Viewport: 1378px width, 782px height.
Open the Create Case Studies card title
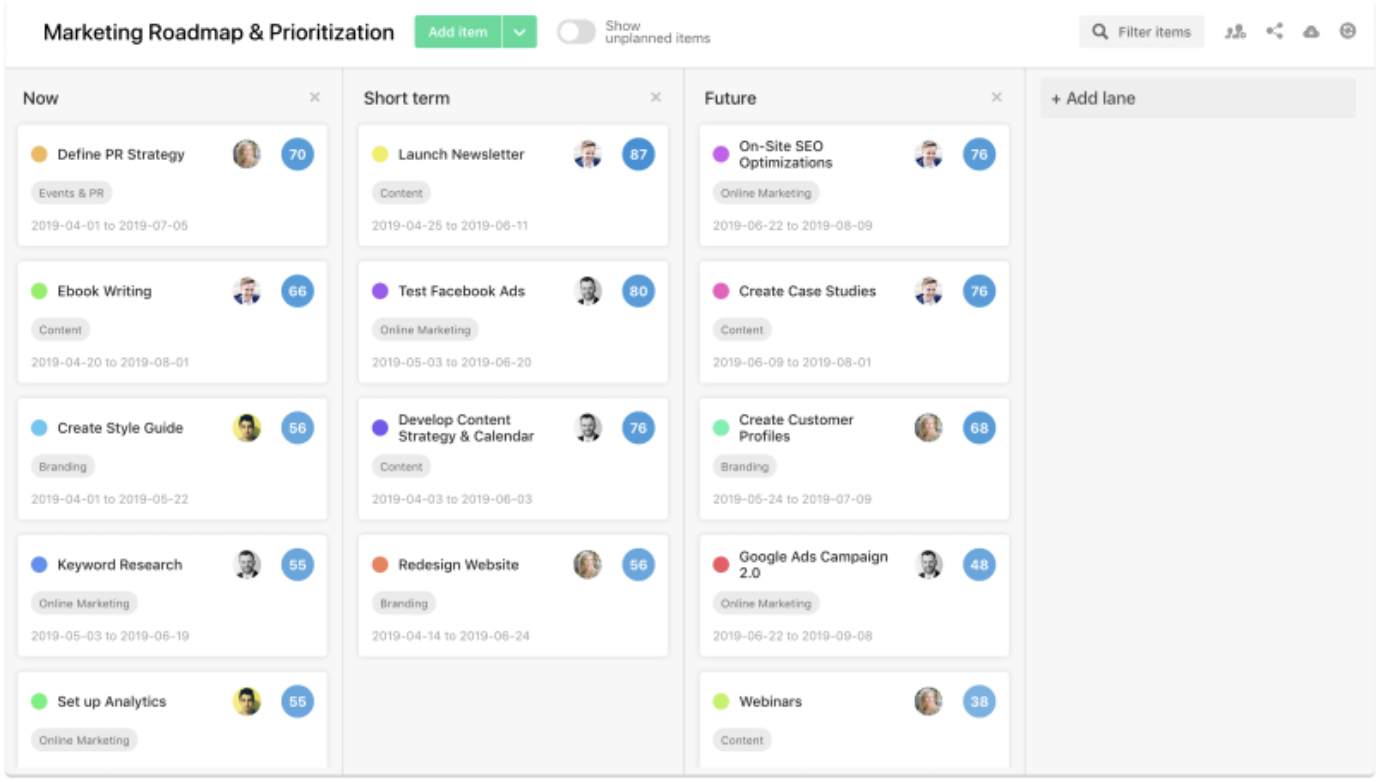click(807, 291)
